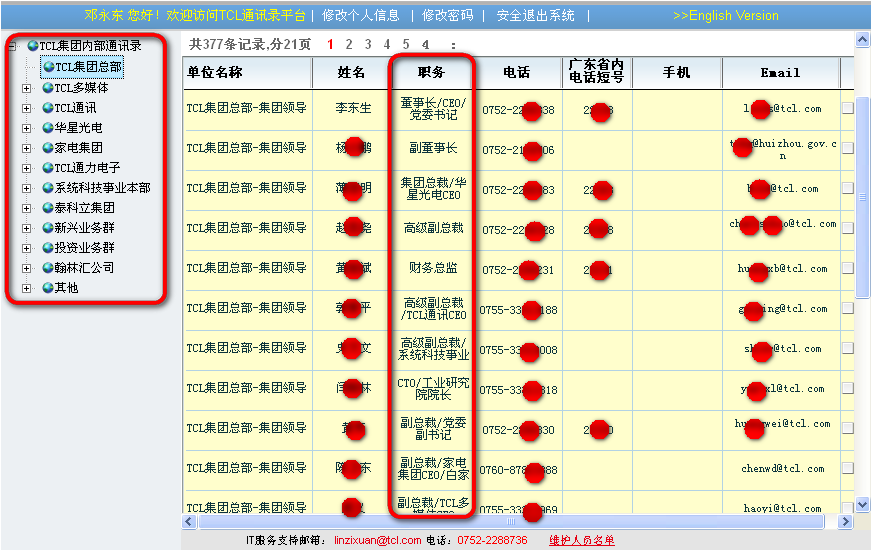Tick checkbox in 财务总监 row
873x550 pixels.
(x=848, y=268)
